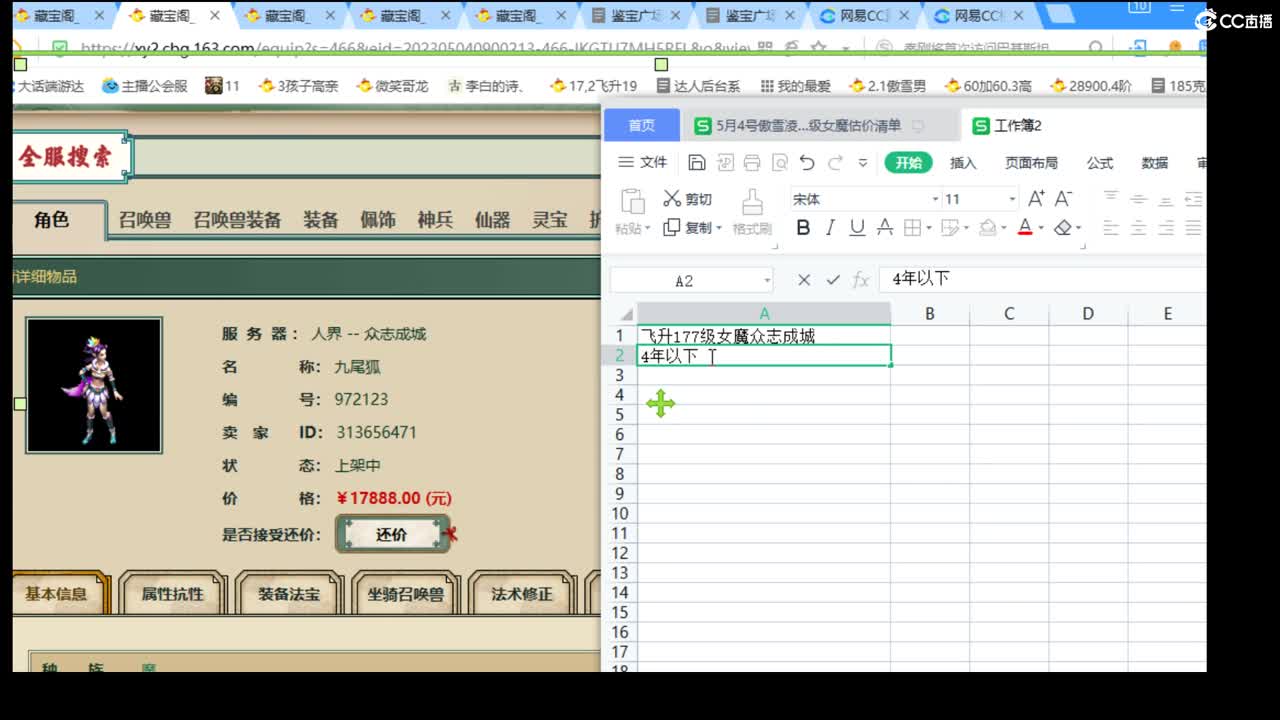Viewport: 1280px width, 720px height.
Task: Click the Top Align icon
Action: 1111,198
